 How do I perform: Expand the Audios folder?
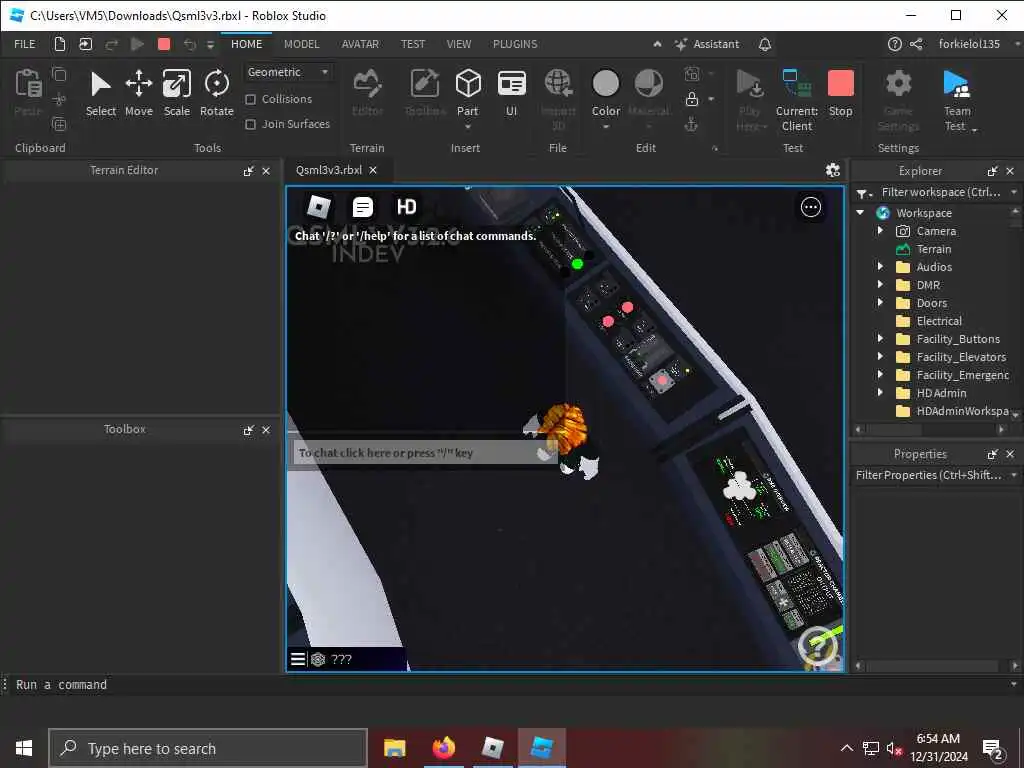[880, 266]
